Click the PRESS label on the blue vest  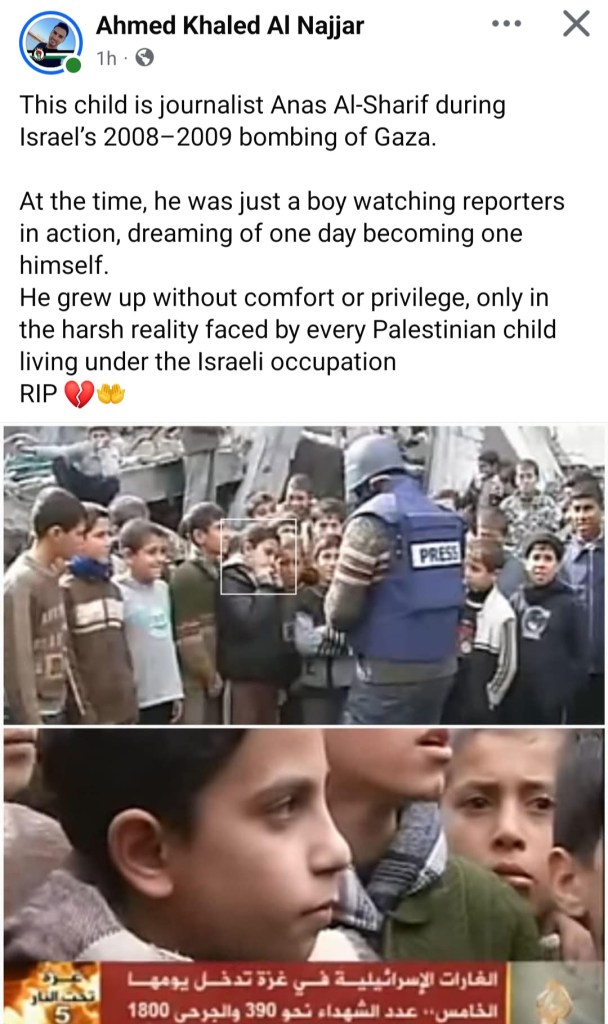point(436,554)
